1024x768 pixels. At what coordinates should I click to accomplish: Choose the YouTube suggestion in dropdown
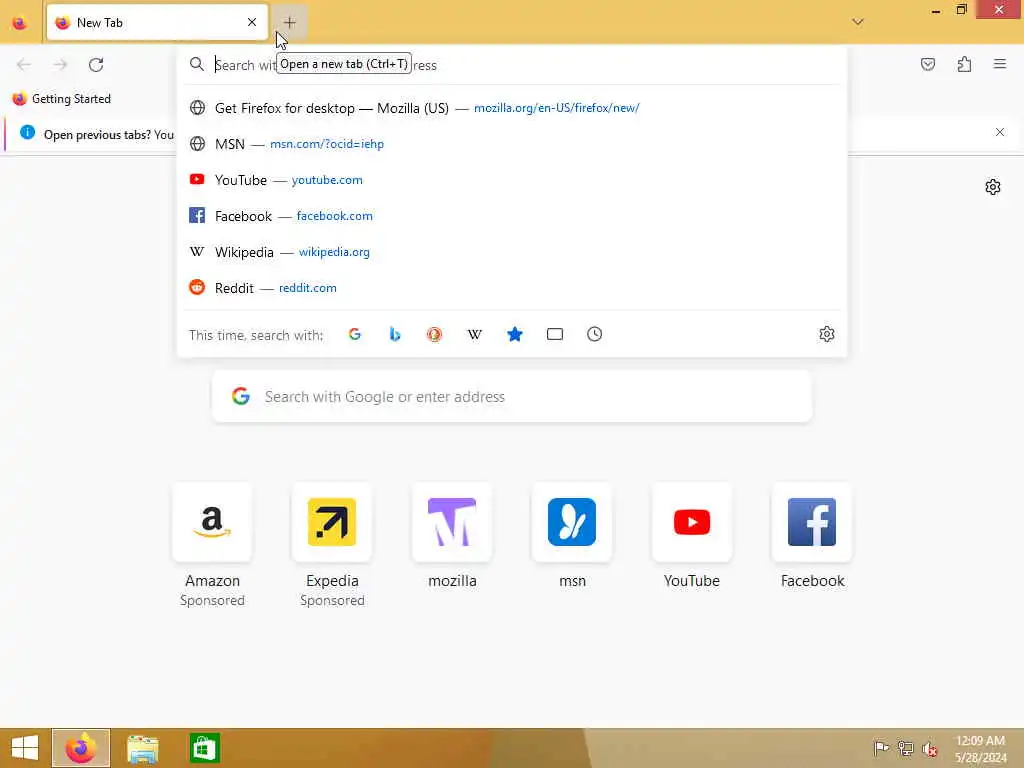(x=512, y=180)
